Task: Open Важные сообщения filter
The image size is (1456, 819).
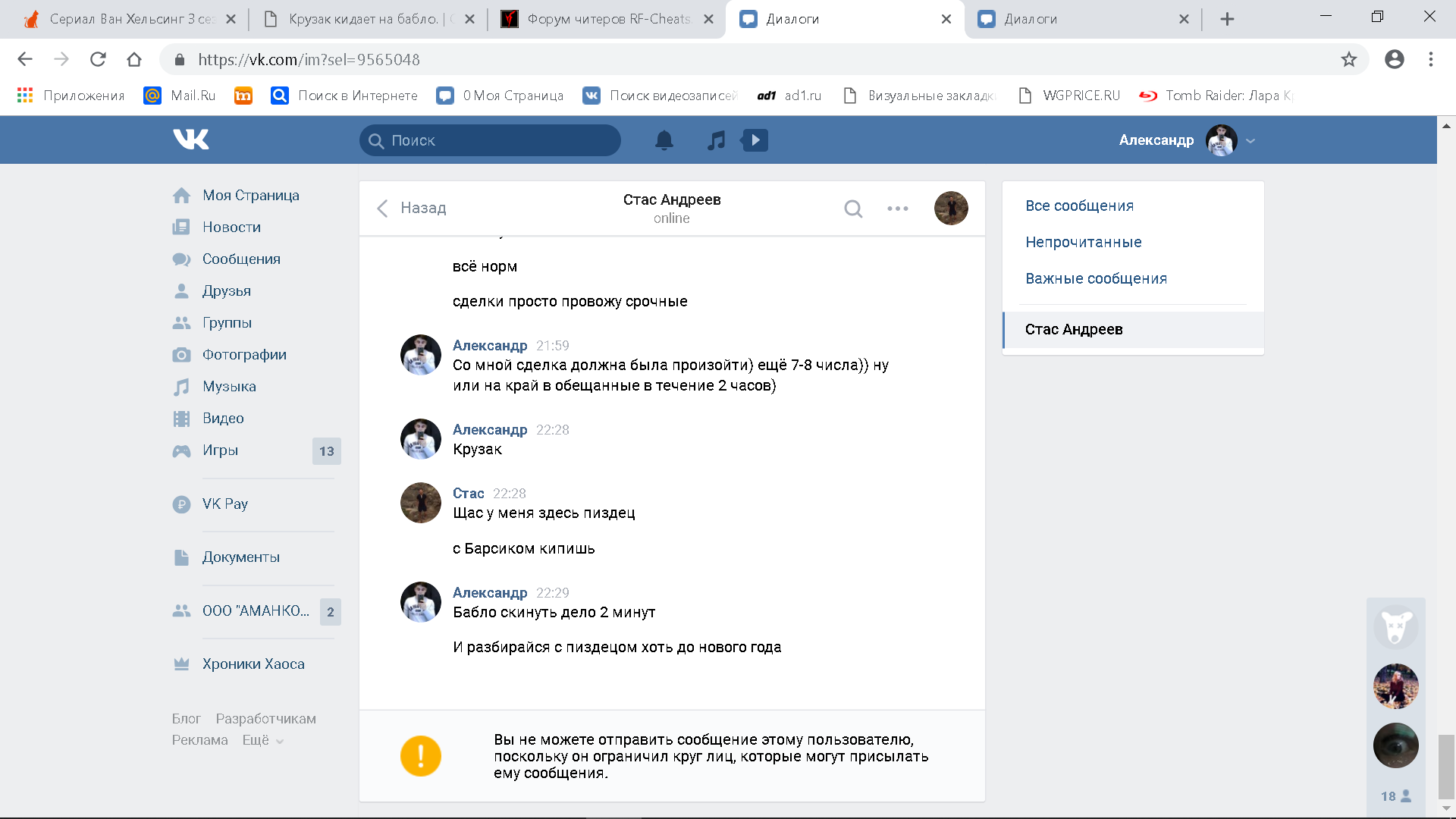Action: 1096,278
